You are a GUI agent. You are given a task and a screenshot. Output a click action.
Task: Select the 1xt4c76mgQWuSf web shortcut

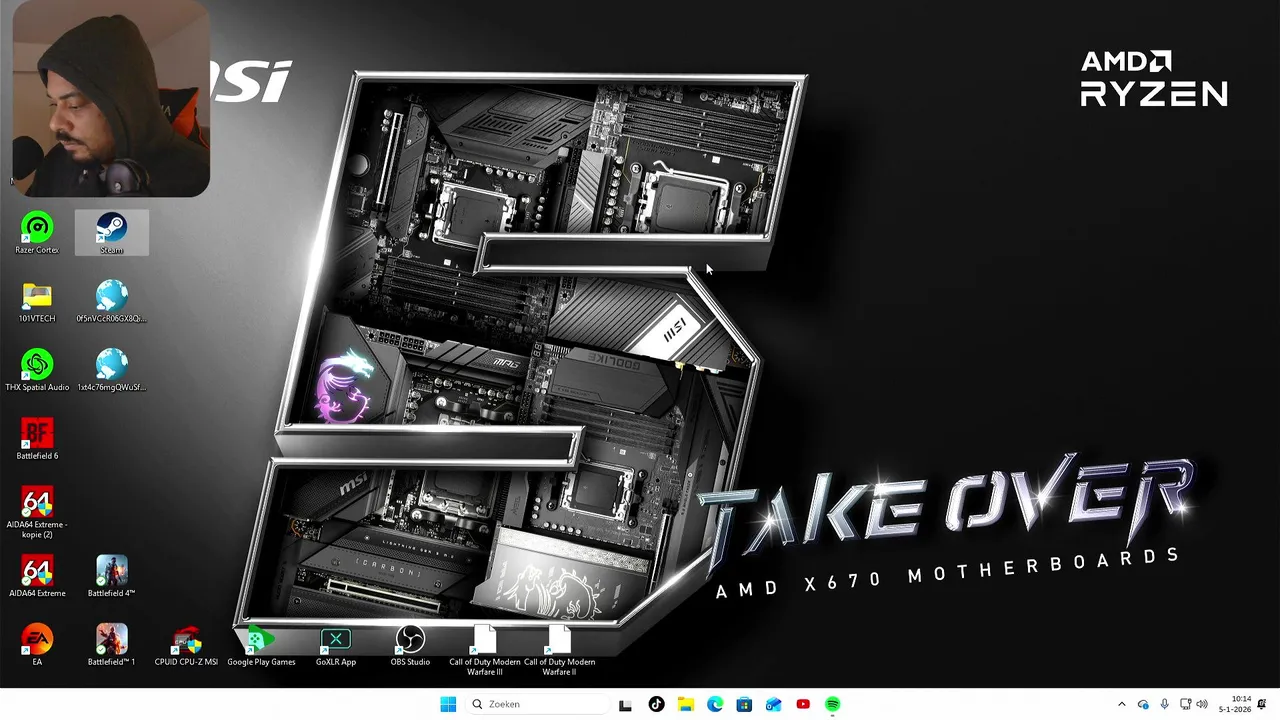click(x=111, y=371)
